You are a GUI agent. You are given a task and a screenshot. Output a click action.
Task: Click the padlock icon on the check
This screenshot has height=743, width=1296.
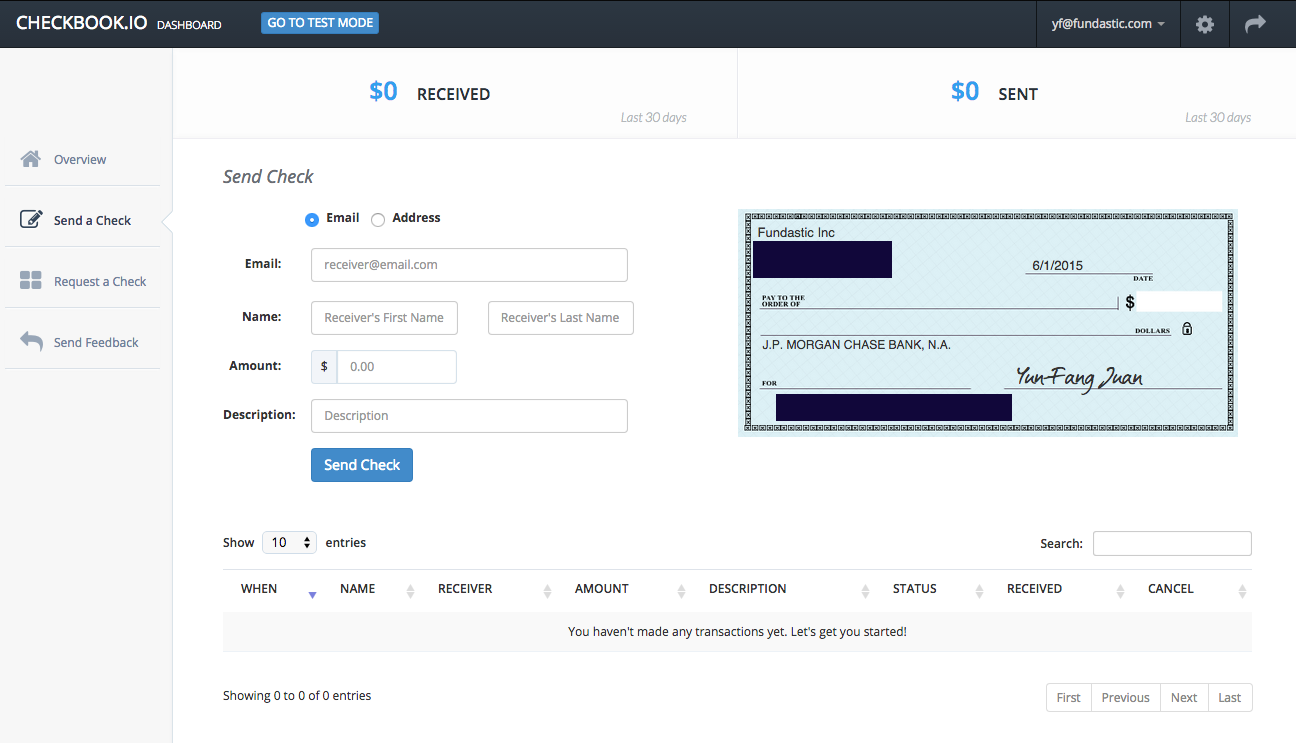pyautogui.click(x=1187, y=328)
